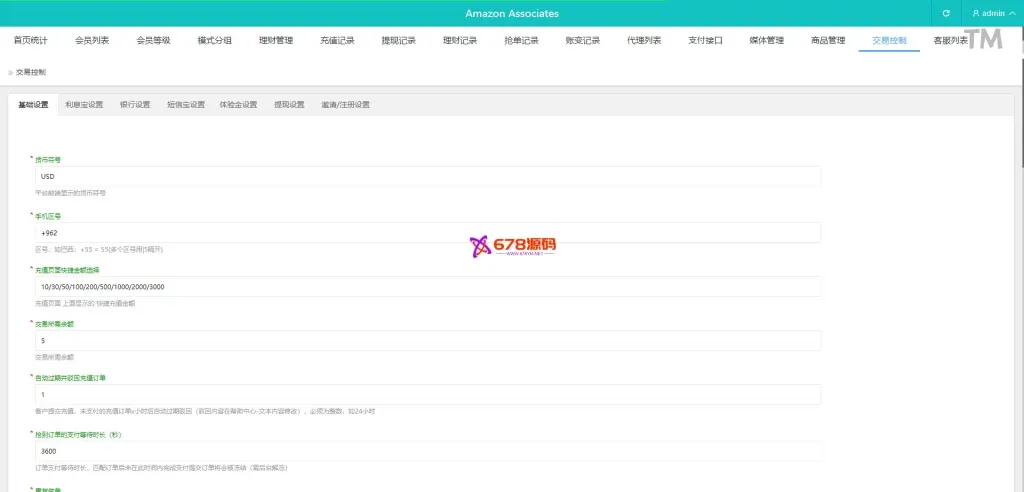Click the phone area code field +962

427,232
